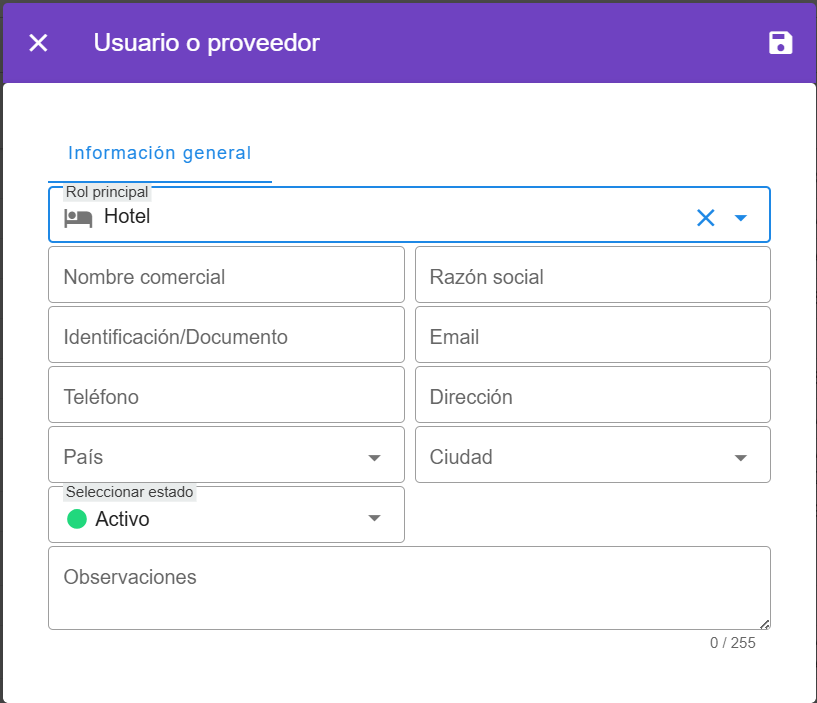Image resolution: width=817 pixels, height=703 pixels.
Task: Click inside the Dirección field
Action: [x=592, y=397]
